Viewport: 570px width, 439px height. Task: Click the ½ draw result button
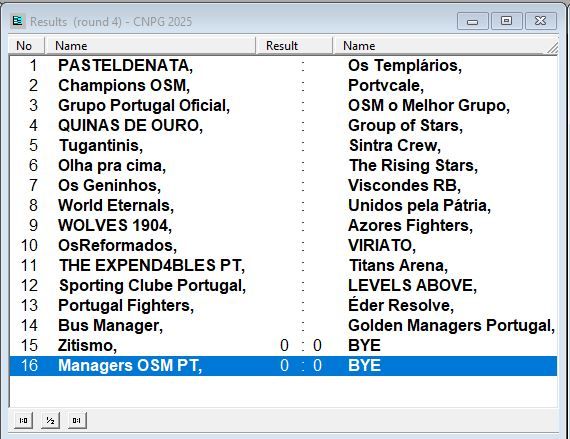[x=50, y=420]
